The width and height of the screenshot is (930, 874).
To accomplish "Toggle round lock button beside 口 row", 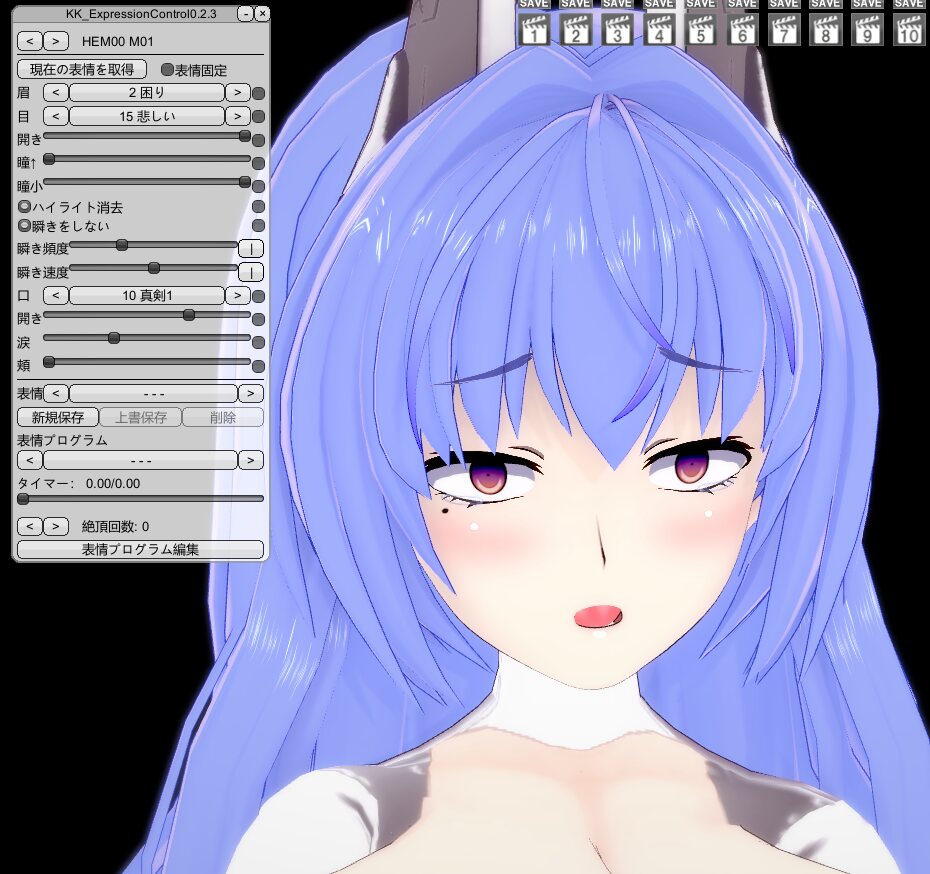I will 259,296.
